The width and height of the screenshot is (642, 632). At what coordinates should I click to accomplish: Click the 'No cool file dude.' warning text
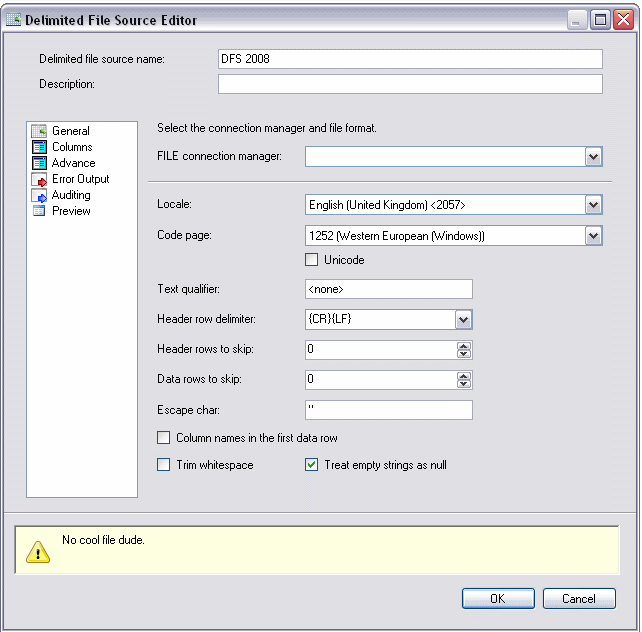pyautogui.click(x=103, y=540)
